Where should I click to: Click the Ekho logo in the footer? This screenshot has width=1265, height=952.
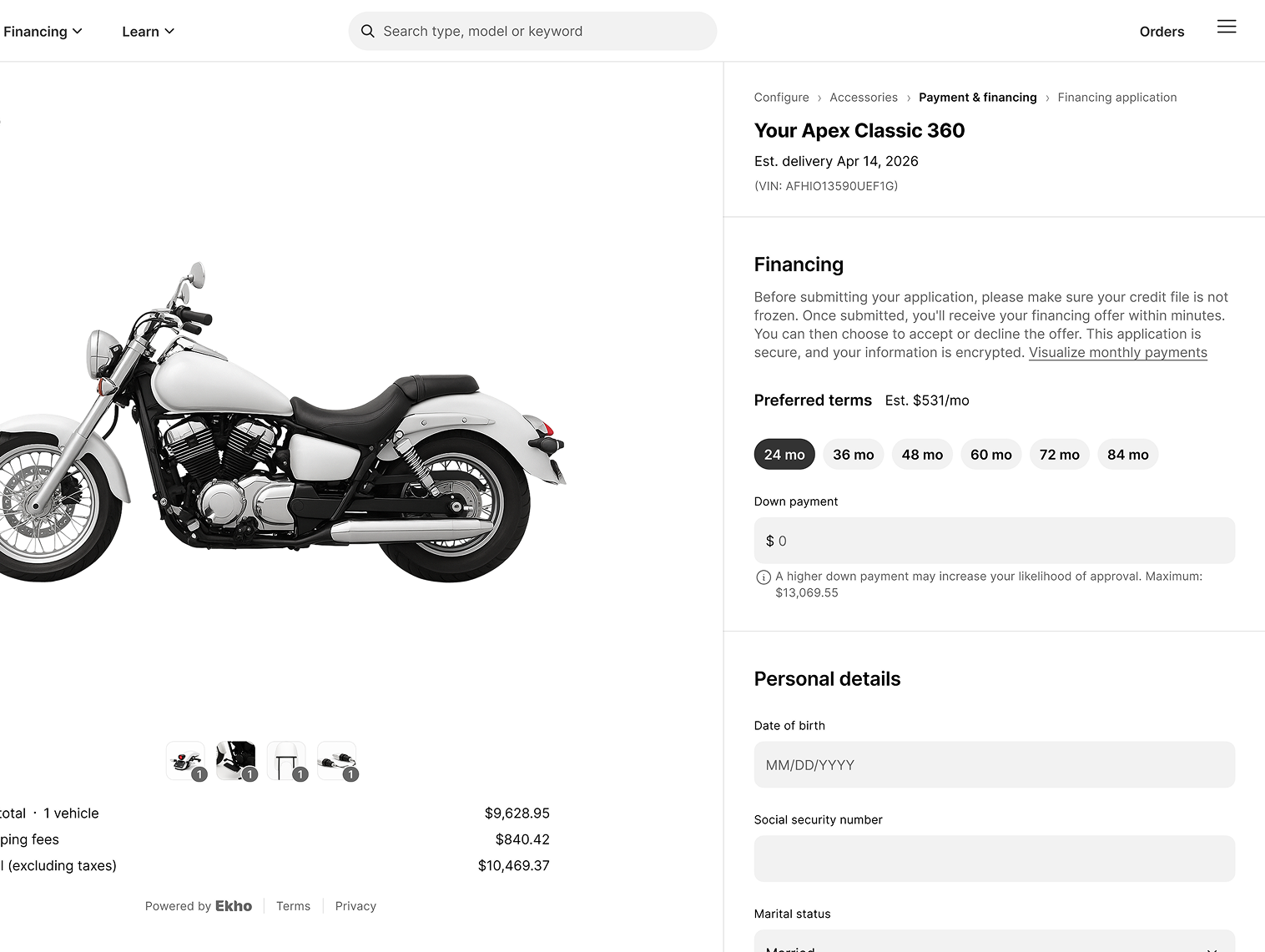pyautogui.click(x=233, y=906)
